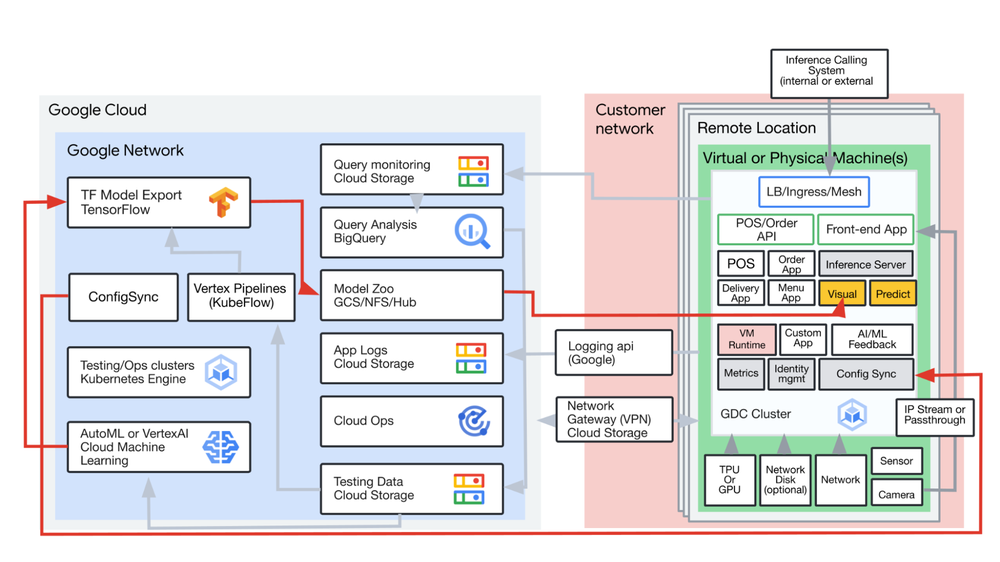Image resolution: width=1000 pixels, height=562 pixels.
Task: Select the Model Zoo GCS/NFS/Hub box
Action: click(411, 295)
